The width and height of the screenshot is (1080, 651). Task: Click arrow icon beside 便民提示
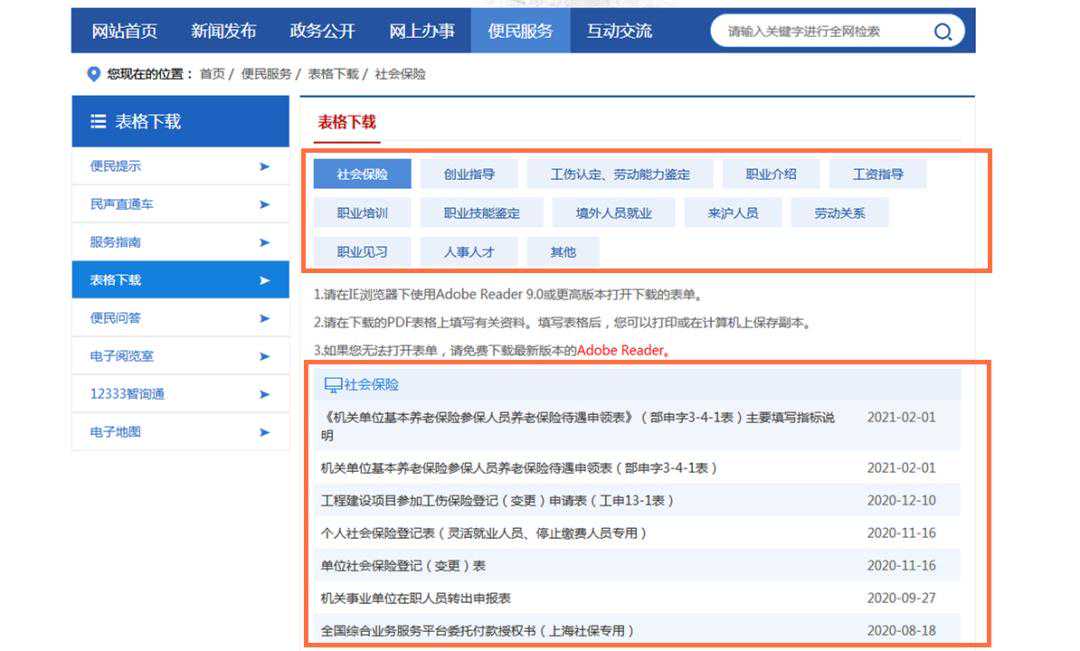tap(265, 167)
